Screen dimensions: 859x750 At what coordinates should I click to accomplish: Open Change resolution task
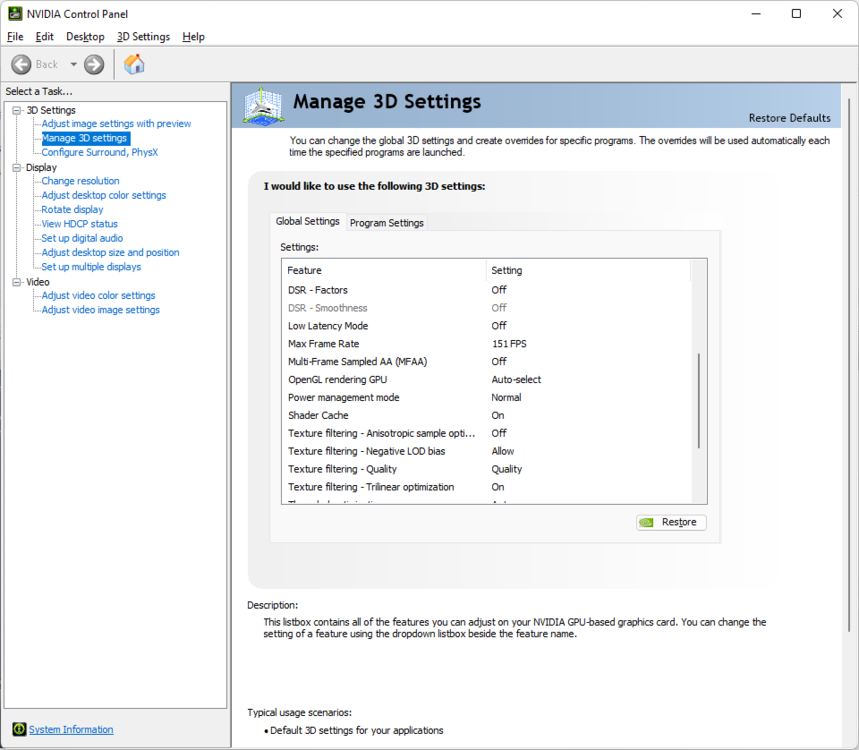(x=80, y=181)
